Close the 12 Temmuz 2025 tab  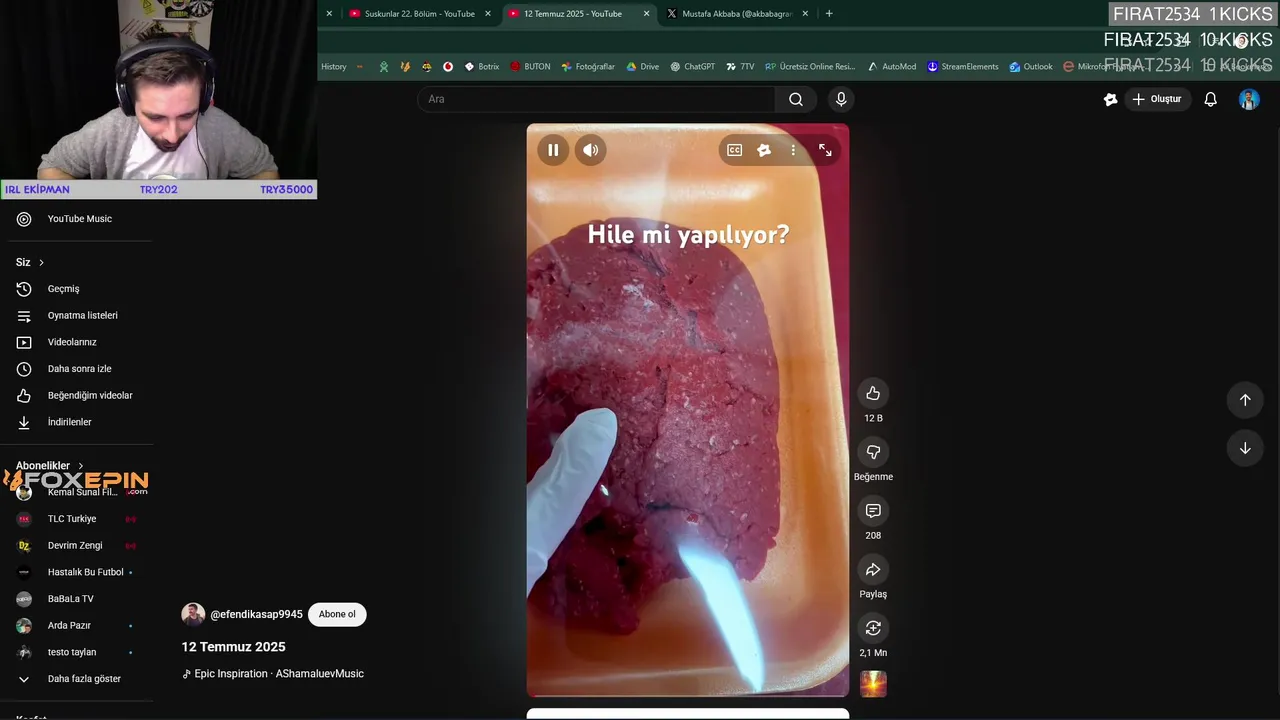coord(646,14)
